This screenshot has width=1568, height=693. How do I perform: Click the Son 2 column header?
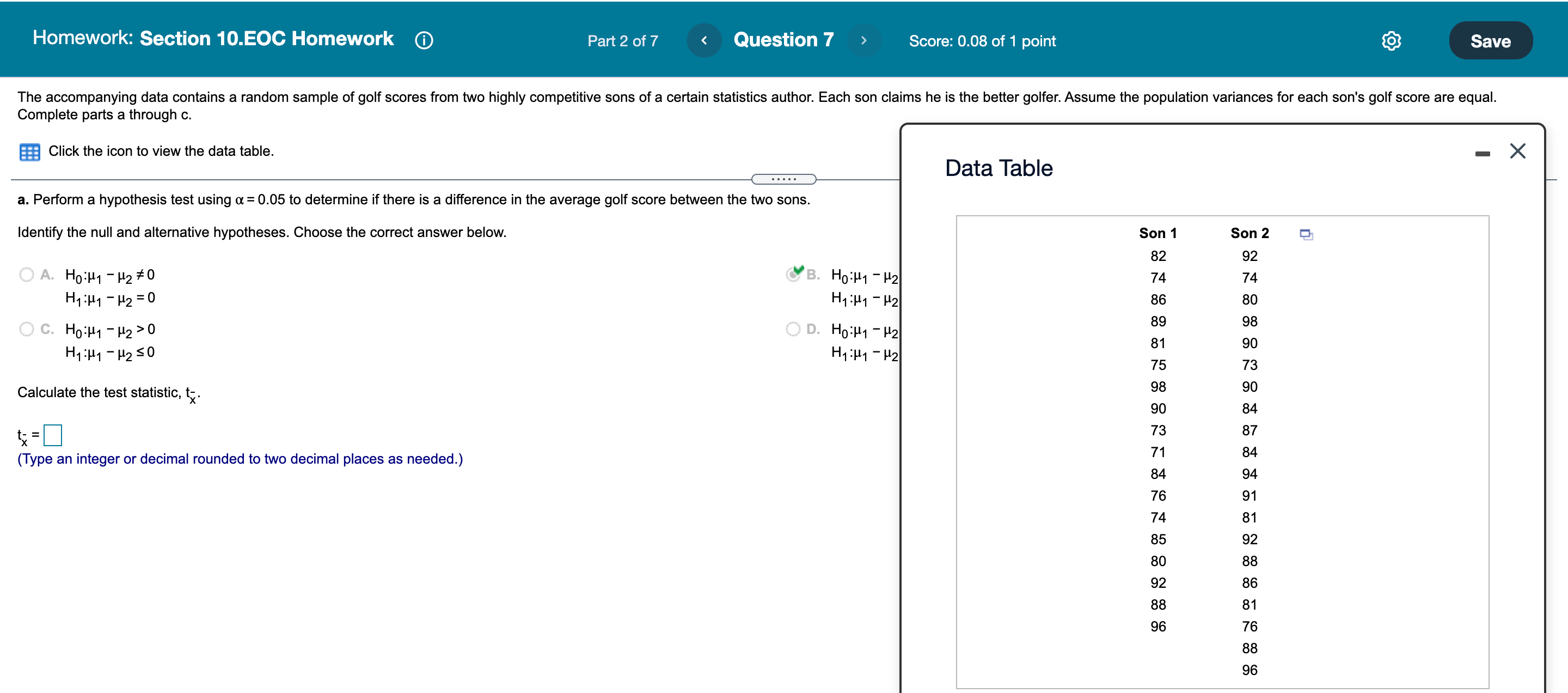pos(1249,233)
